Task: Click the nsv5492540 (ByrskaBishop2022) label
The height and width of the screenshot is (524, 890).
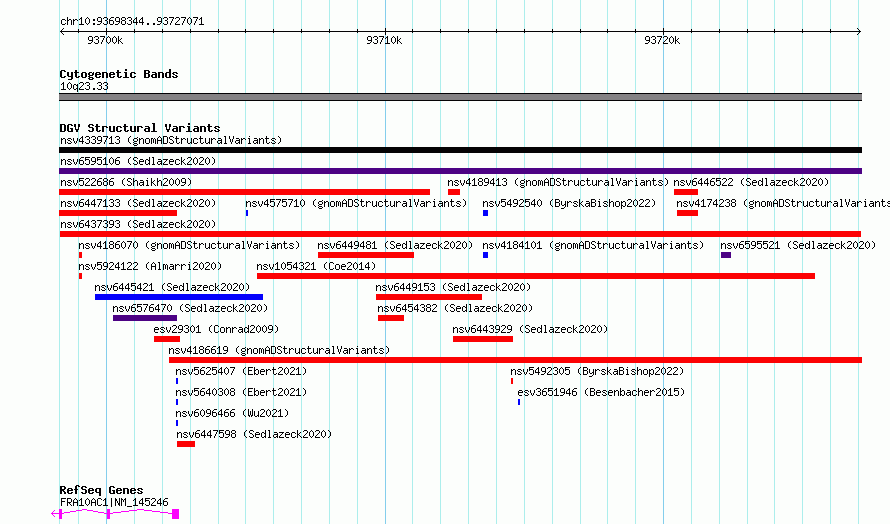Action: coord(569,203)
